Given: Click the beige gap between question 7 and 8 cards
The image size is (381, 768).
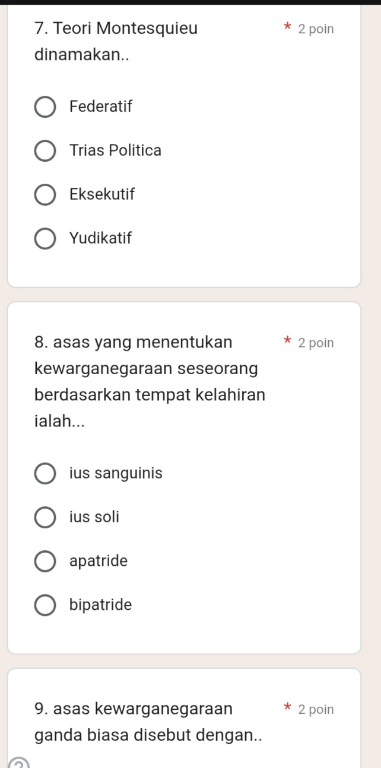Looking at the screenshot, I should (184, 294).
